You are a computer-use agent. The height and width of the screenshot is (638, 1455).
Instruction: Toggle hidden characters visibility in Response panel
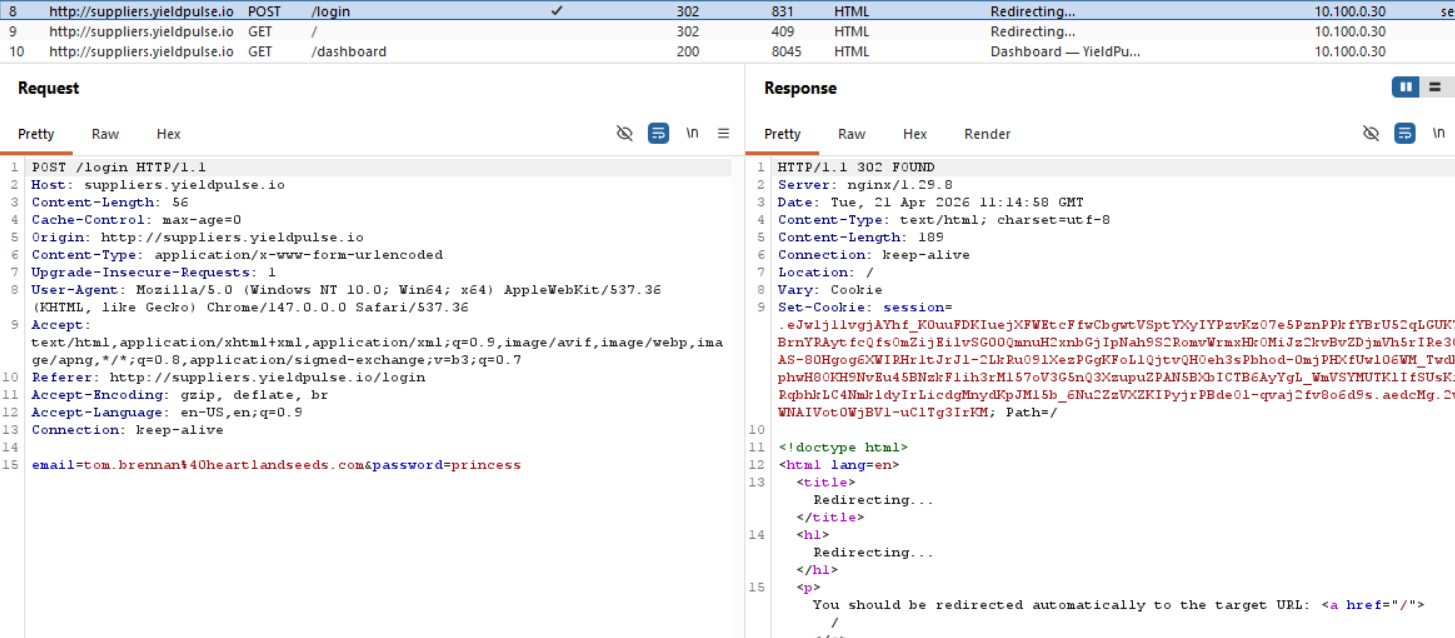click(1371, 133)
